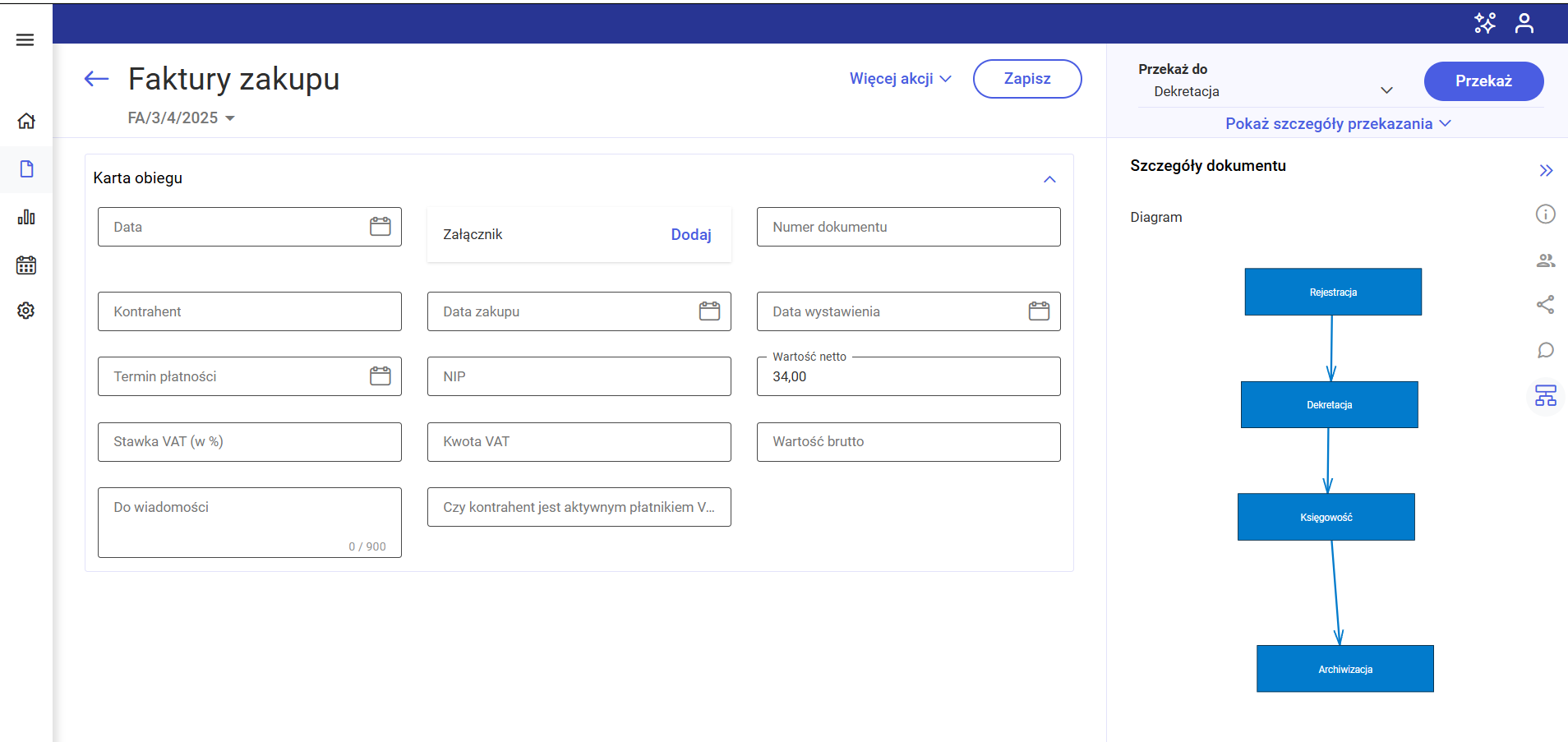Click the Szczegóły dokumentu heading
Viewport: 1568px width, 742px height.
(x=1208, y=166)
